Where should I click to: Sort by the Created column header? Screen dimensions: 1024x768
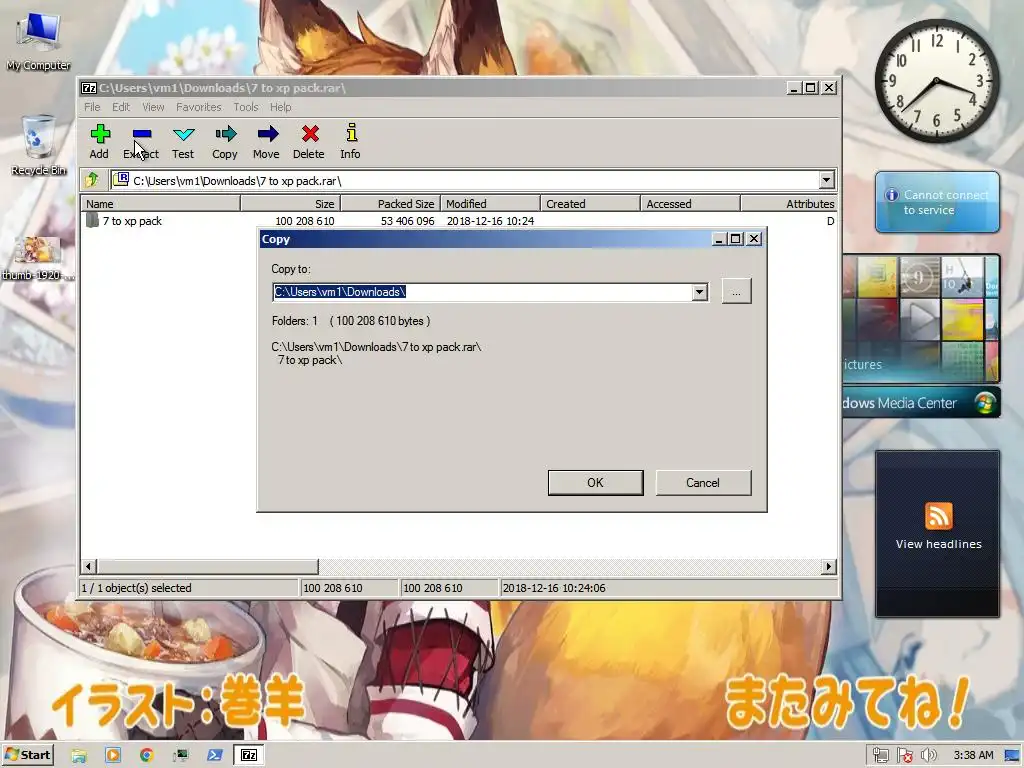click(590, 204)
